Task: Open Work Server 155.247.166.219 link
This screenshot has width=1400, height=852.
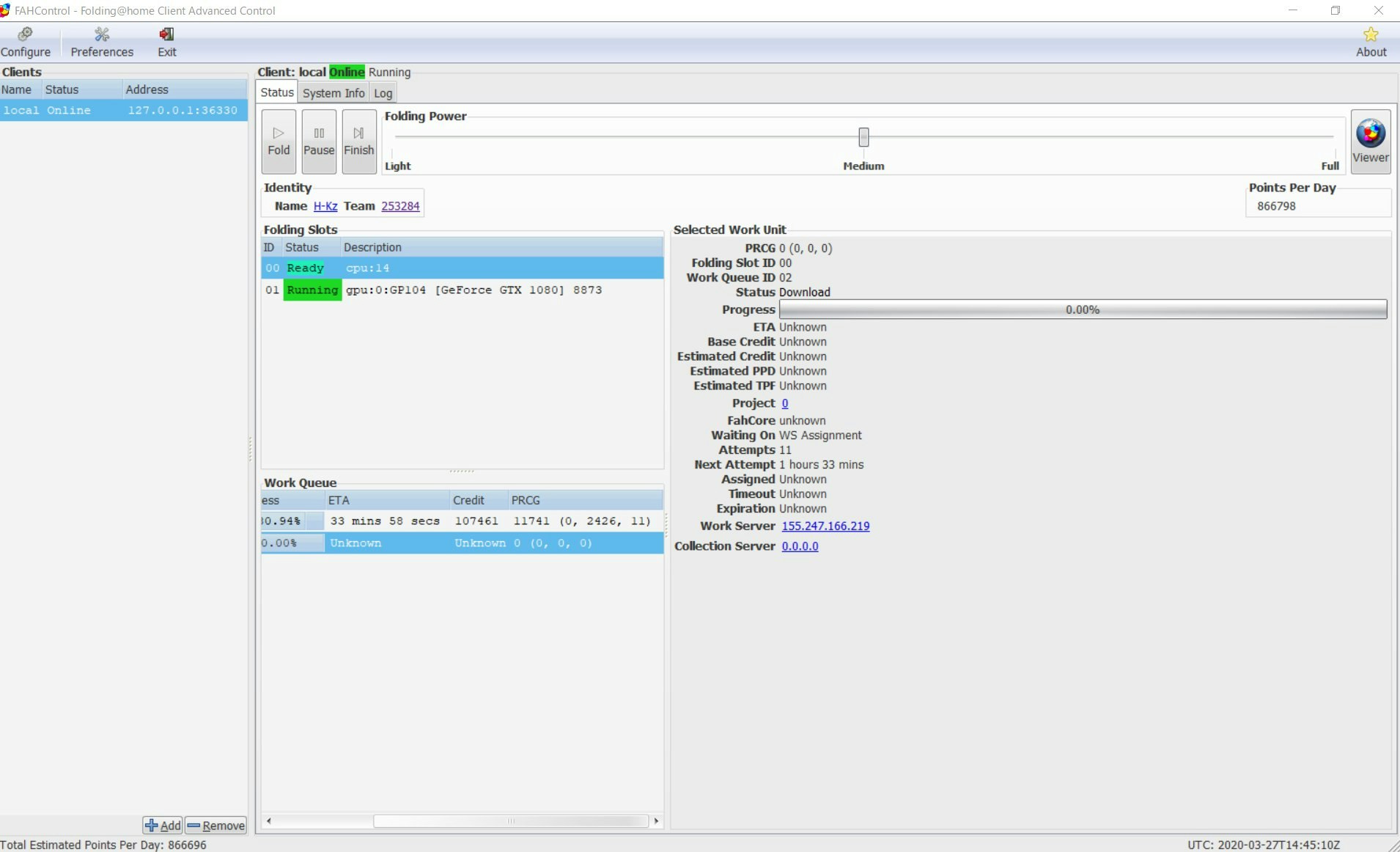Action: [825, 526]
